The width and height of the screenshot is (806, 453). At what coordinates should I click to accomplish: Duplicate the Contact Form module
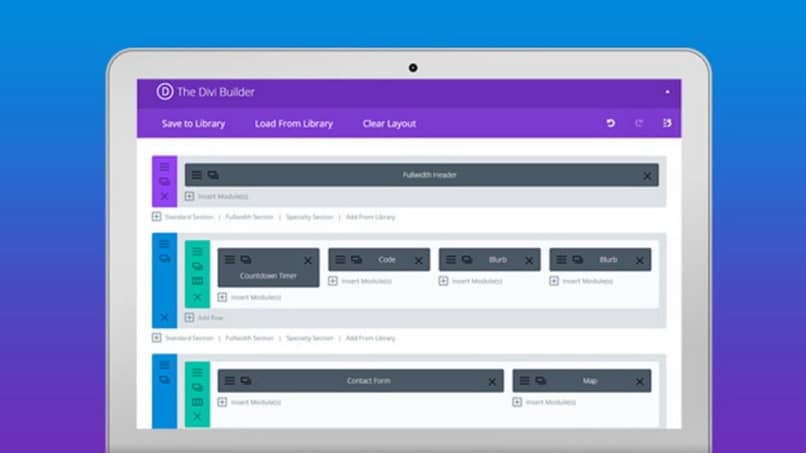coord(246,381)
